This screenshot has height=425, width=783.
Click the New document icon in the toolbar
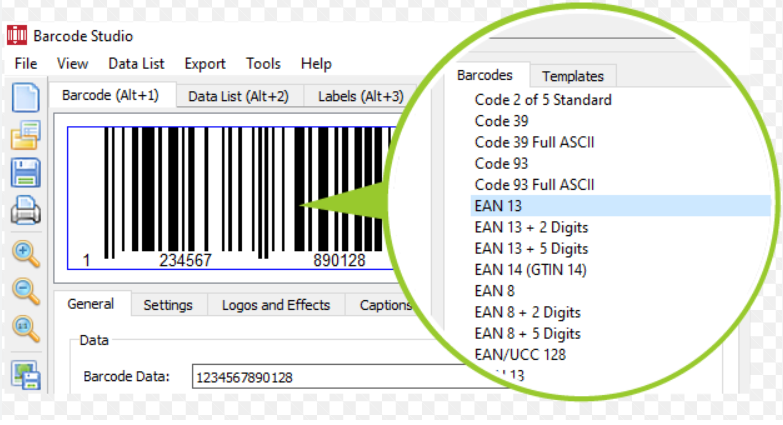point(25,97)
